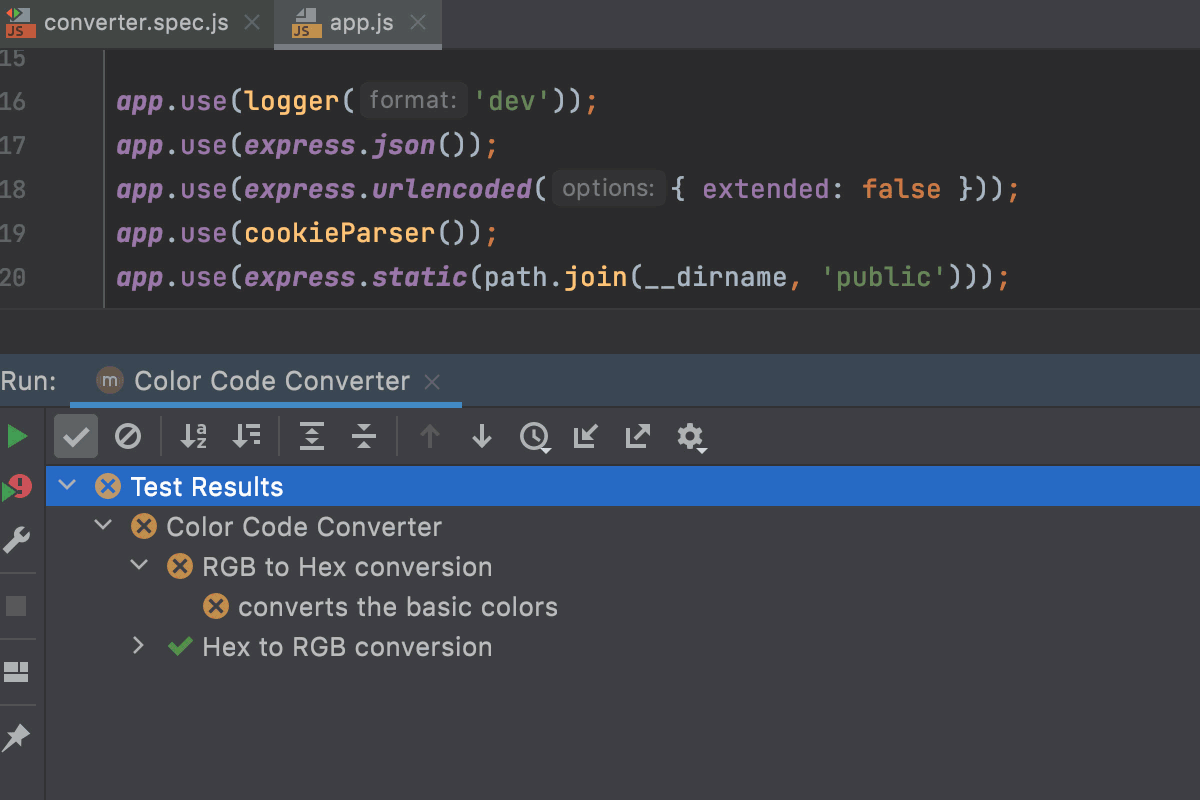
Task: Pin the Run tool window tab
Action: [x=17, y=737]
